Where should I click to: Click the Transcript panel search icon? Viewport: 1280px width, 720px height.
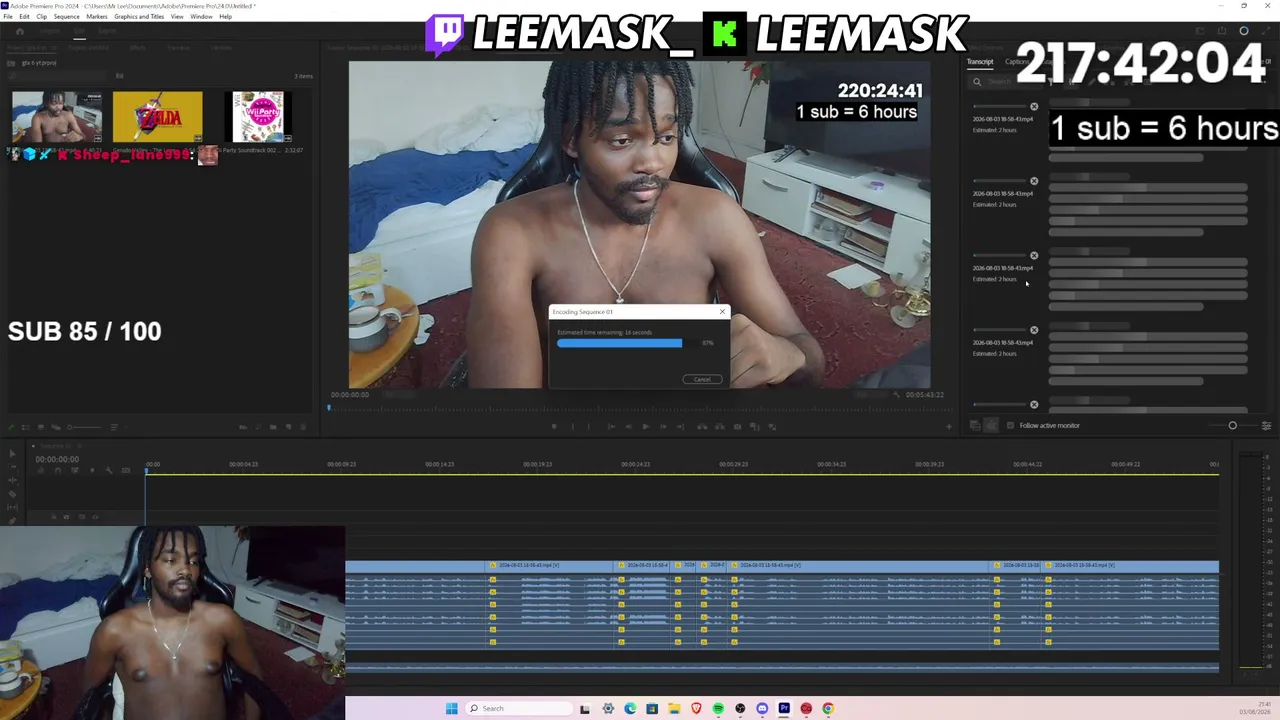977,82
